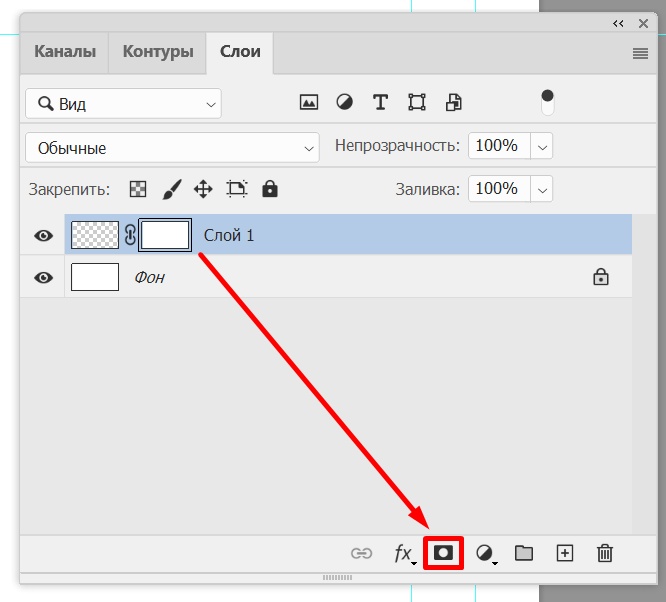666x602 pixels.
Task: Filter layers by adjustment layers icon
Action: tap(344, 102)
